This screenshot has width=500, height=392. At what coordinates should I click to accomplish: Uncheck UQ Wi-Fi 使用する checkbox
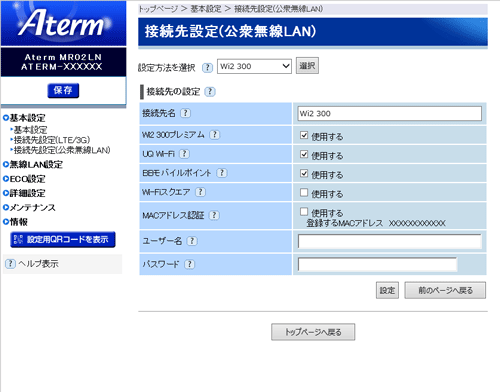pyautogui.click(x=304, y=154)
